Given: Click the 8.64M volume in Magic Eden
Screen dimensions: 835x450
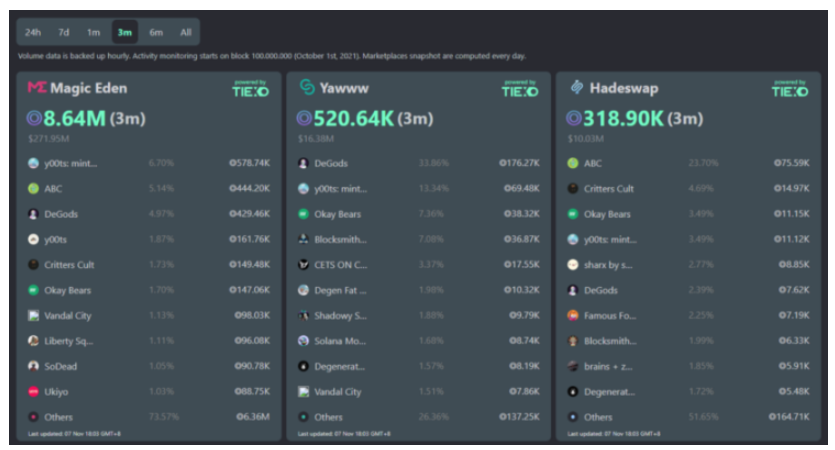Looking at the screenshot, I should pos(75,118).
